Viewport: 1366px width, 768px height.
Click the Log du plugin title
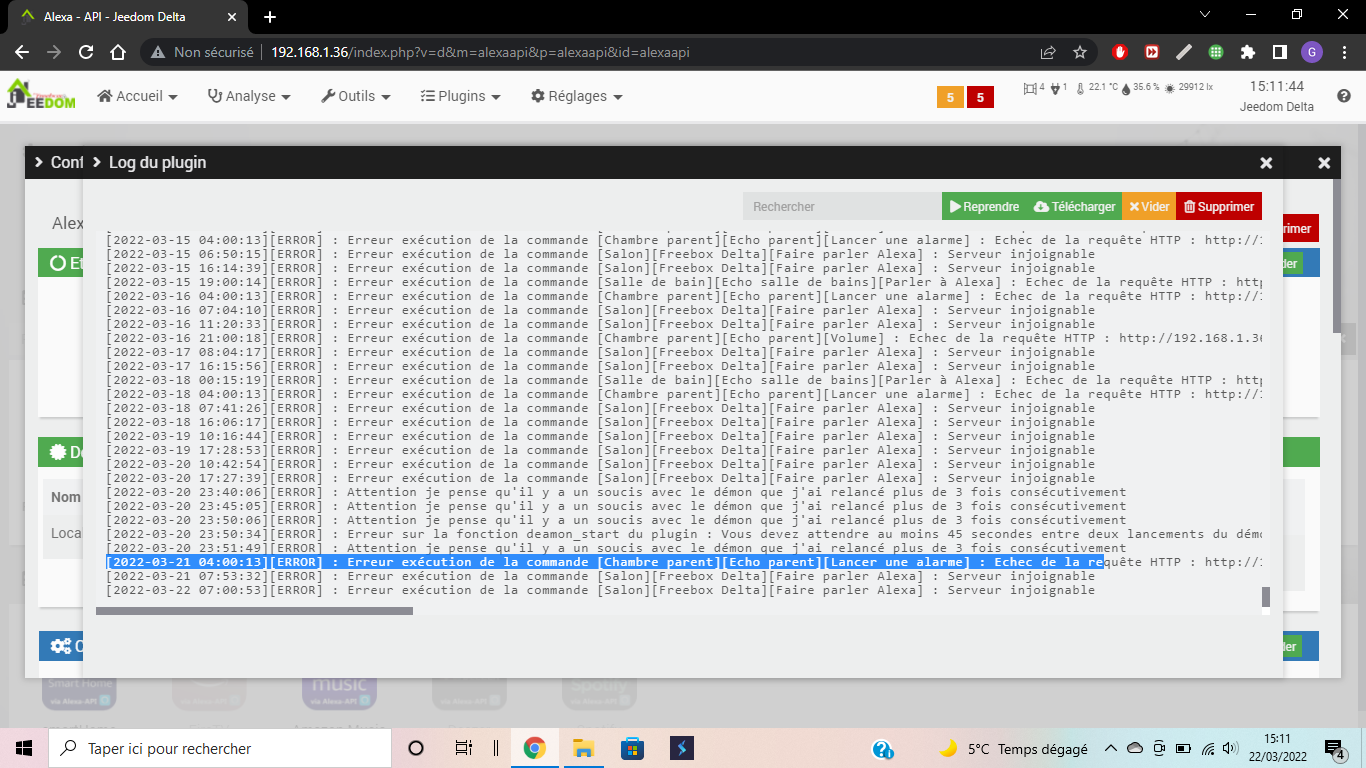[x=157, y=162]
